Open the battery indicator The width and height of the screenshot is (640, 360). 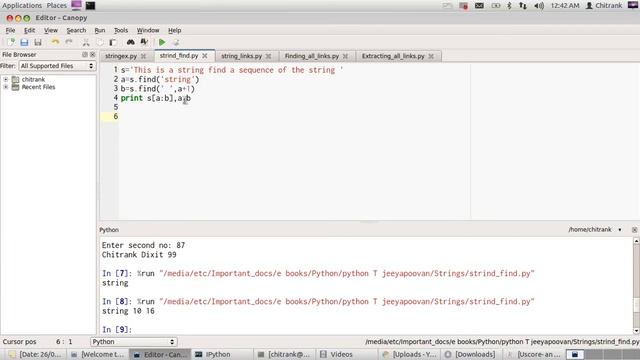[496, 6]
